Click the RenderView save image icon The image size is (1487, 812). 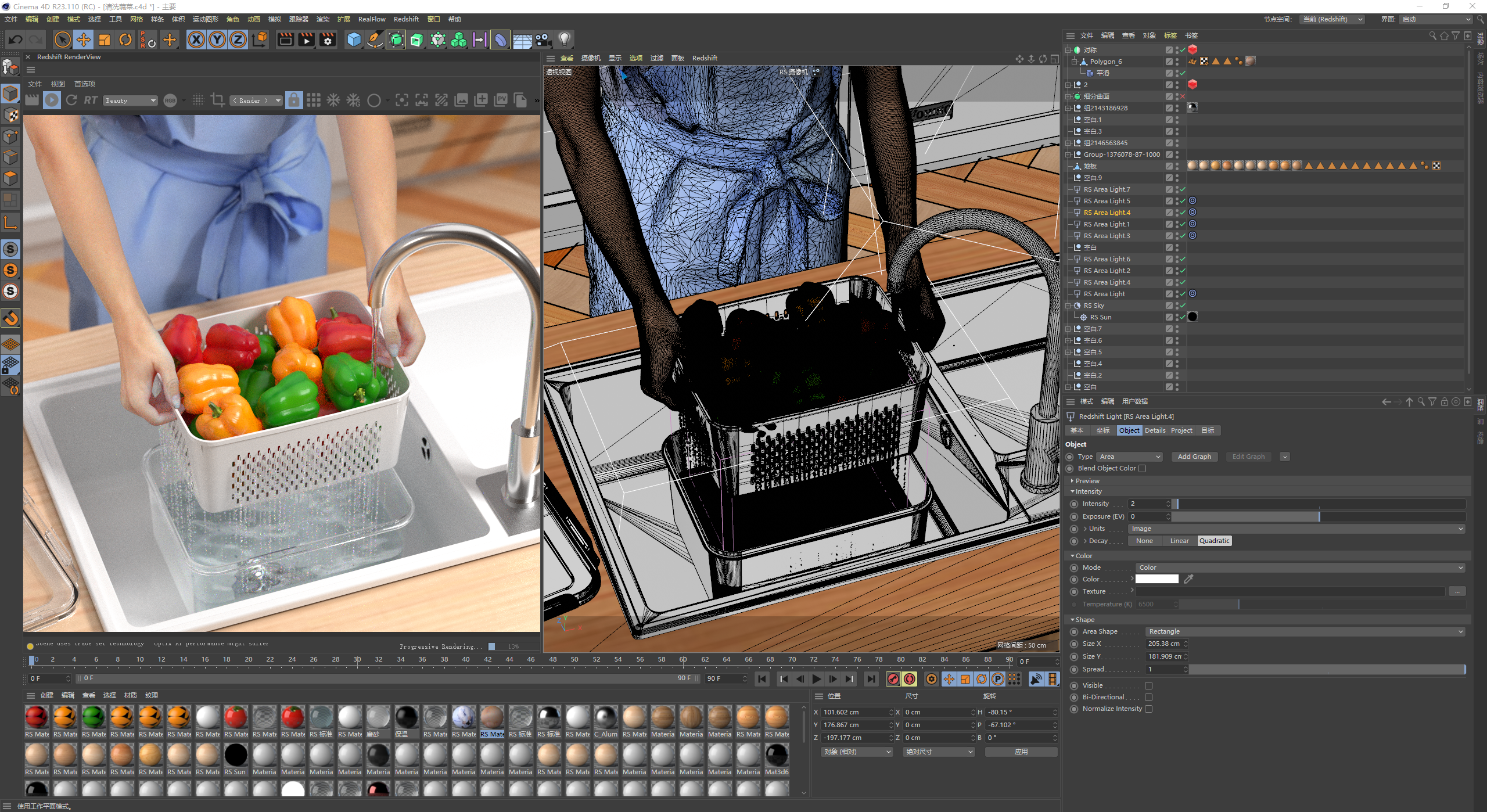461,100
